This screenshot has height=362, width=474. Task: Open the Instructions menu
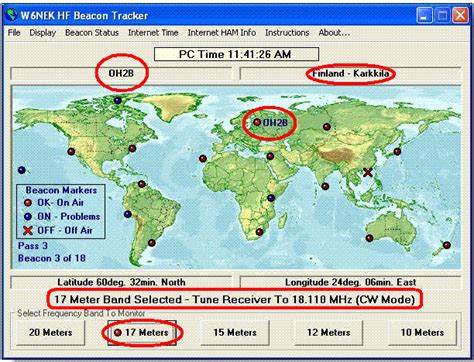coord(287,33)
